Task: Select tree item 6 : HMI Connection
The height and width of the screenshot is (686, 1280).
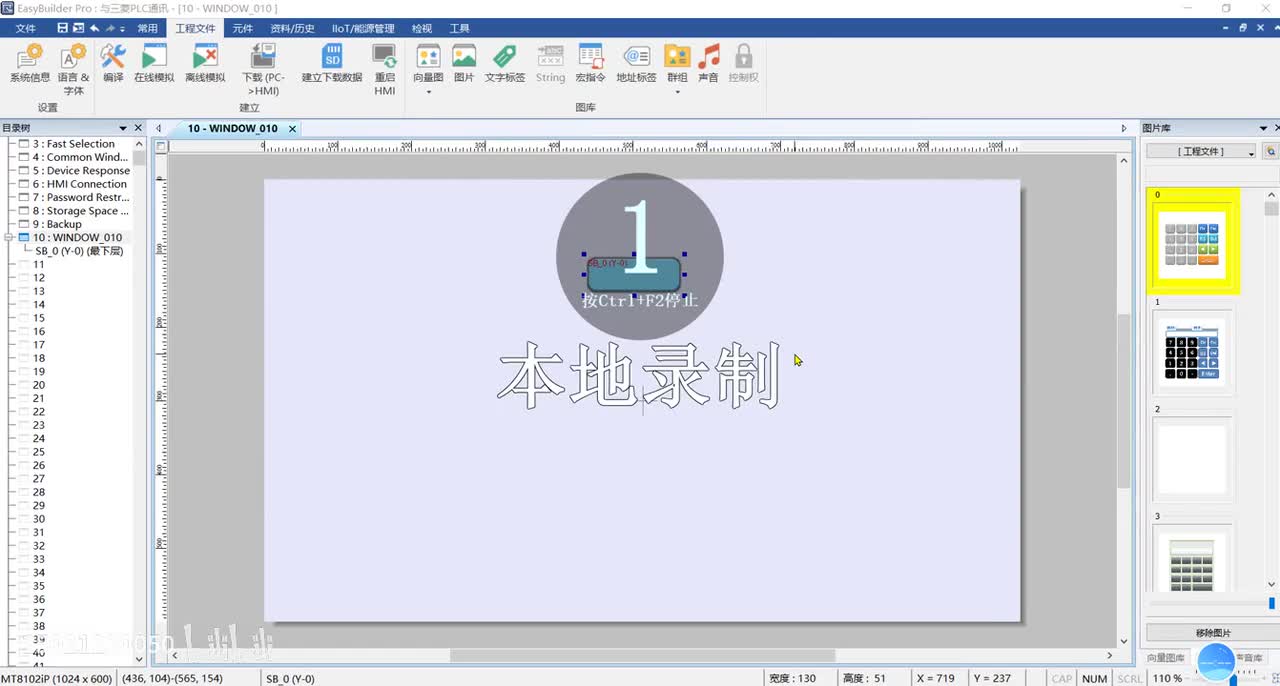Action: [80, 184]
